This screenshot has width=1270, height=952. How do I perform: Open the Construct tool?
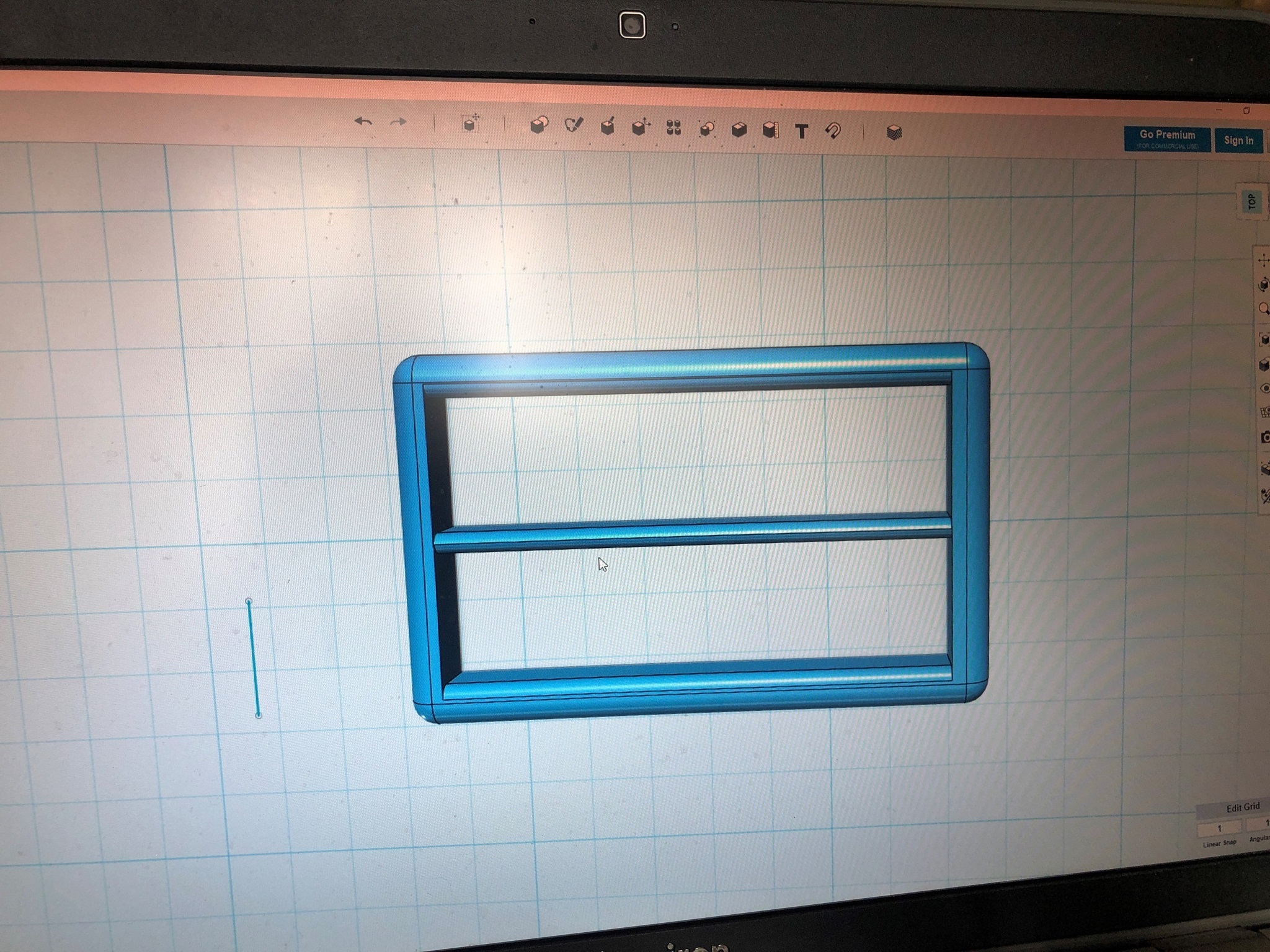coord(608,126)
